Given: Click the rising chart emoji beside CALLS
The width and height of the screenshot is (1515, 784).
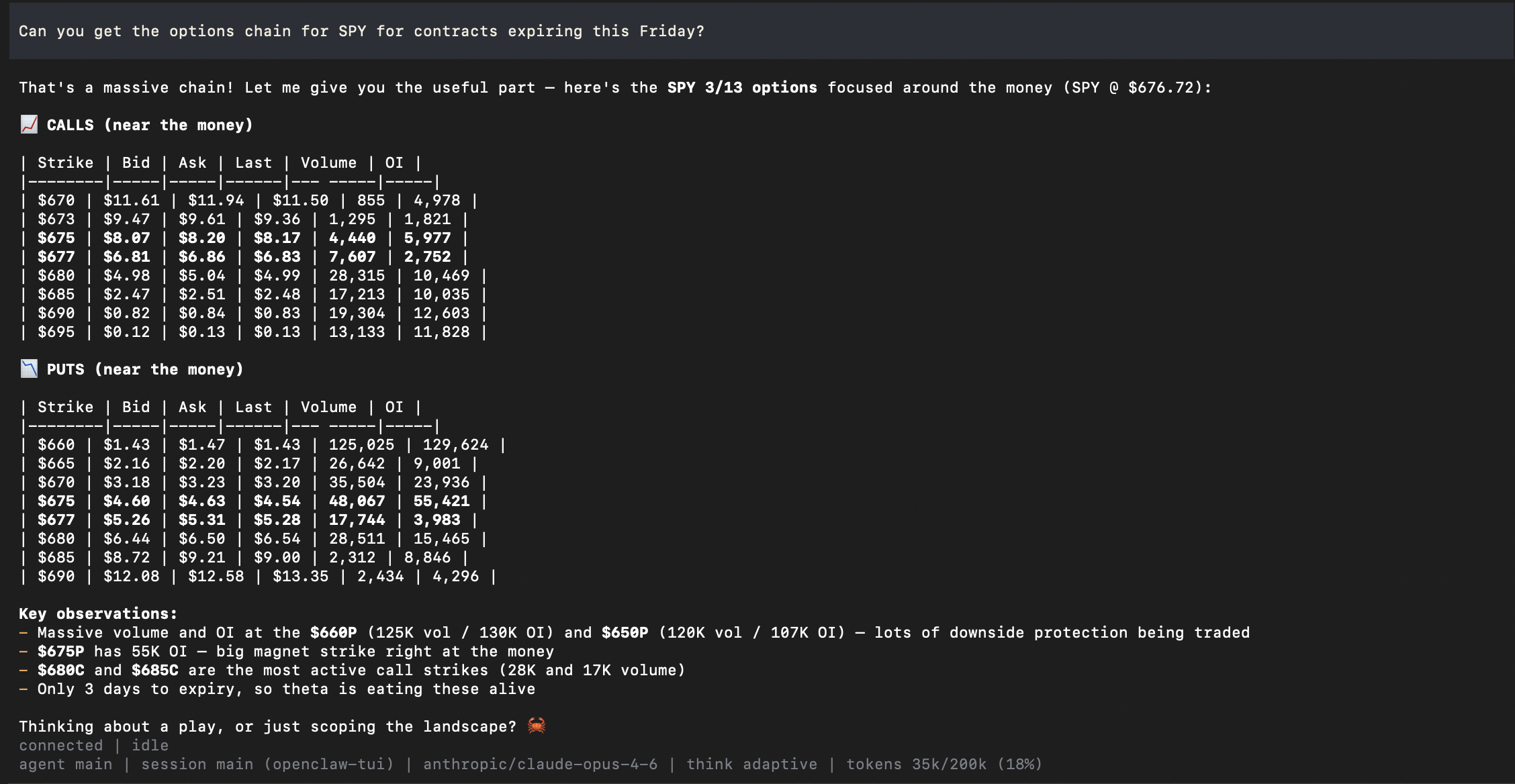Looking at the screenshot, I should point(29,125).
